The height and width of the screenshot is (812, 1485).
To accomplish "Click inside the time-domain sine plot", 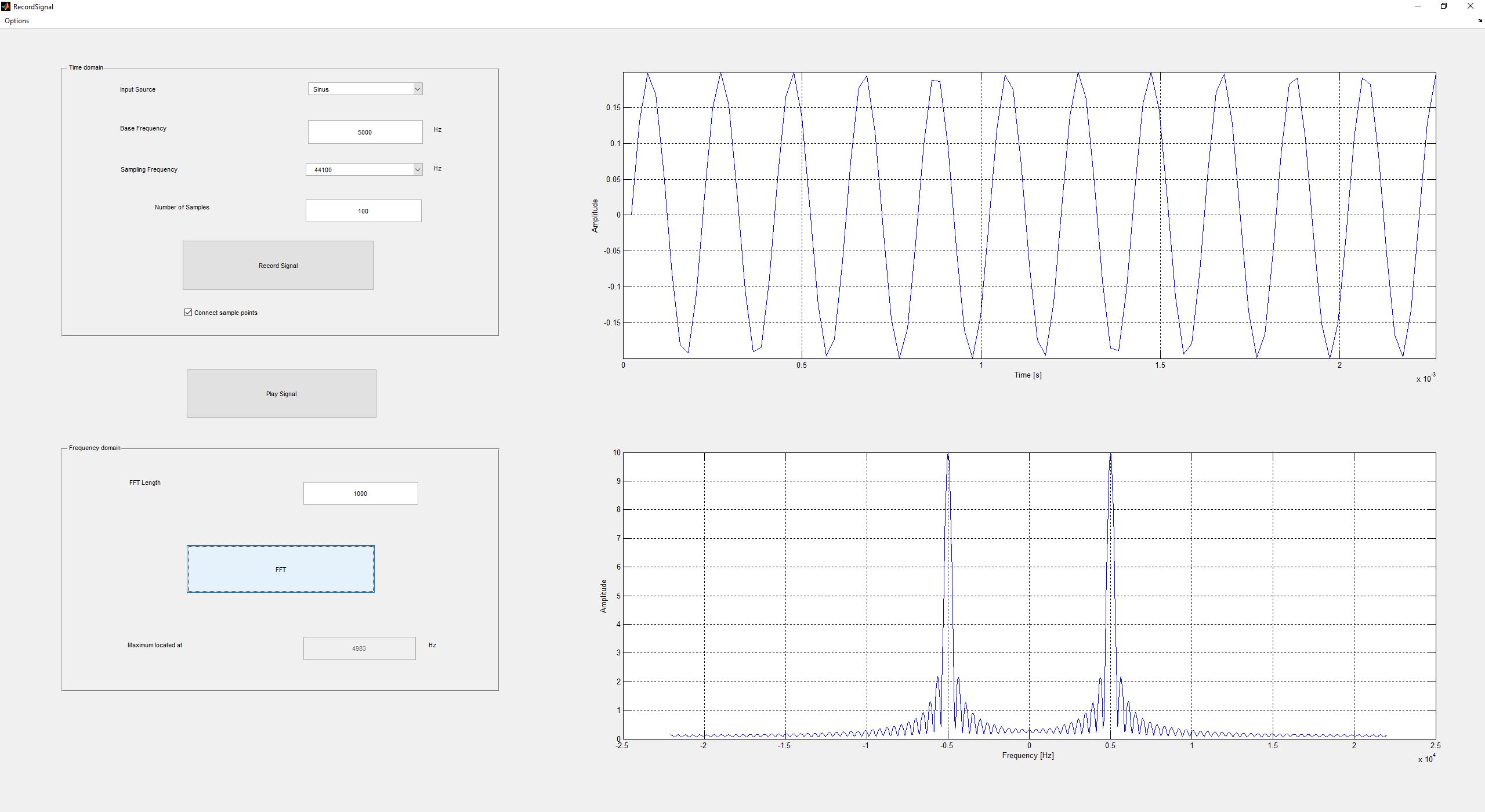I will coord(1029,215).
